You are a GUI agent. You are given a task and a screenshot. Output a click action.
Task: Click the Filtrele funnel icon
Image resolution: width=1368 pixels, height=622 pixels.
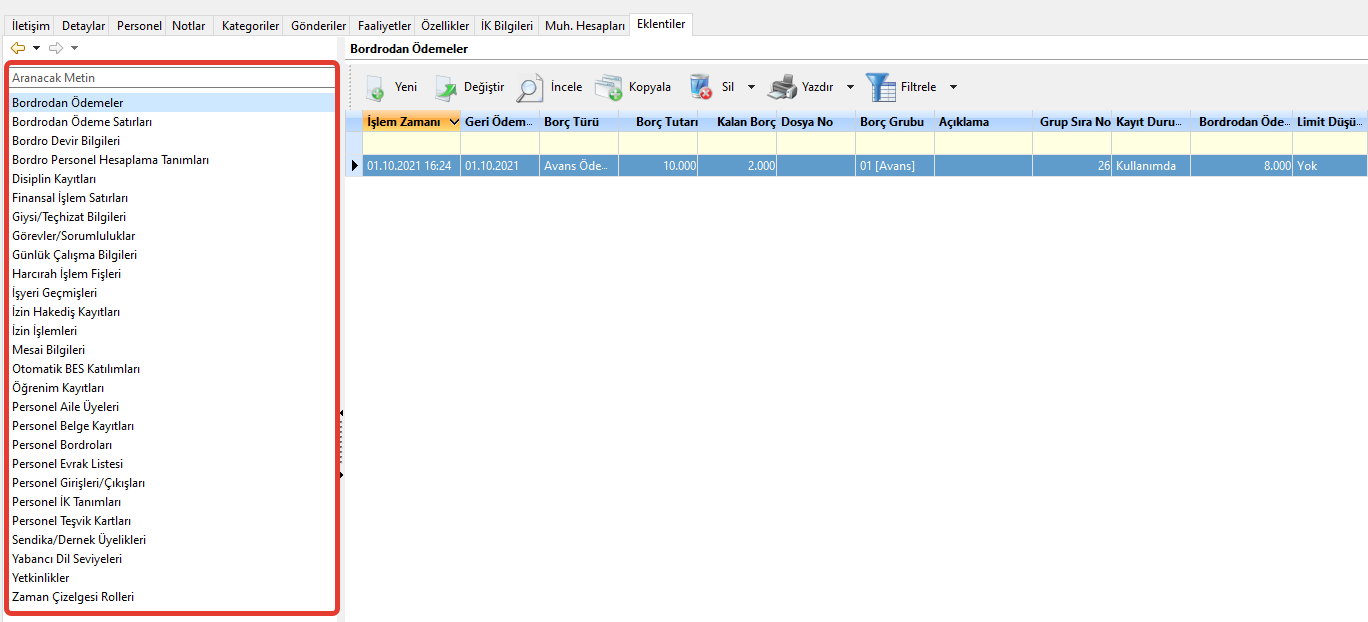(881, 88)
